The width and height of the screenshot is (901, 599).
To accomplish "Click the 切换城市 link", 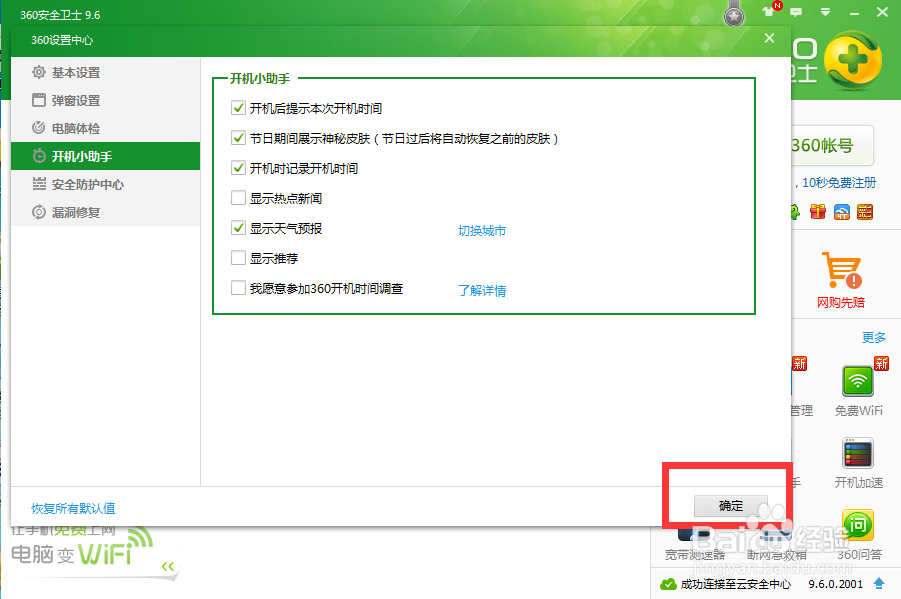I will (x=482, y=231).
